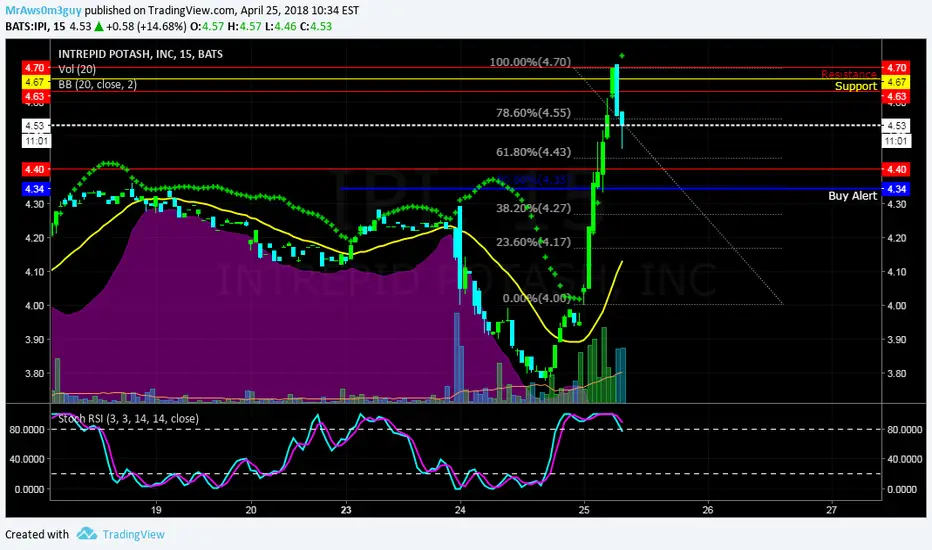This screenshot has width=932, height=550.
Task: Click the 24 date label on time axis
Action: pyautogui.click(x=460, y=510)
